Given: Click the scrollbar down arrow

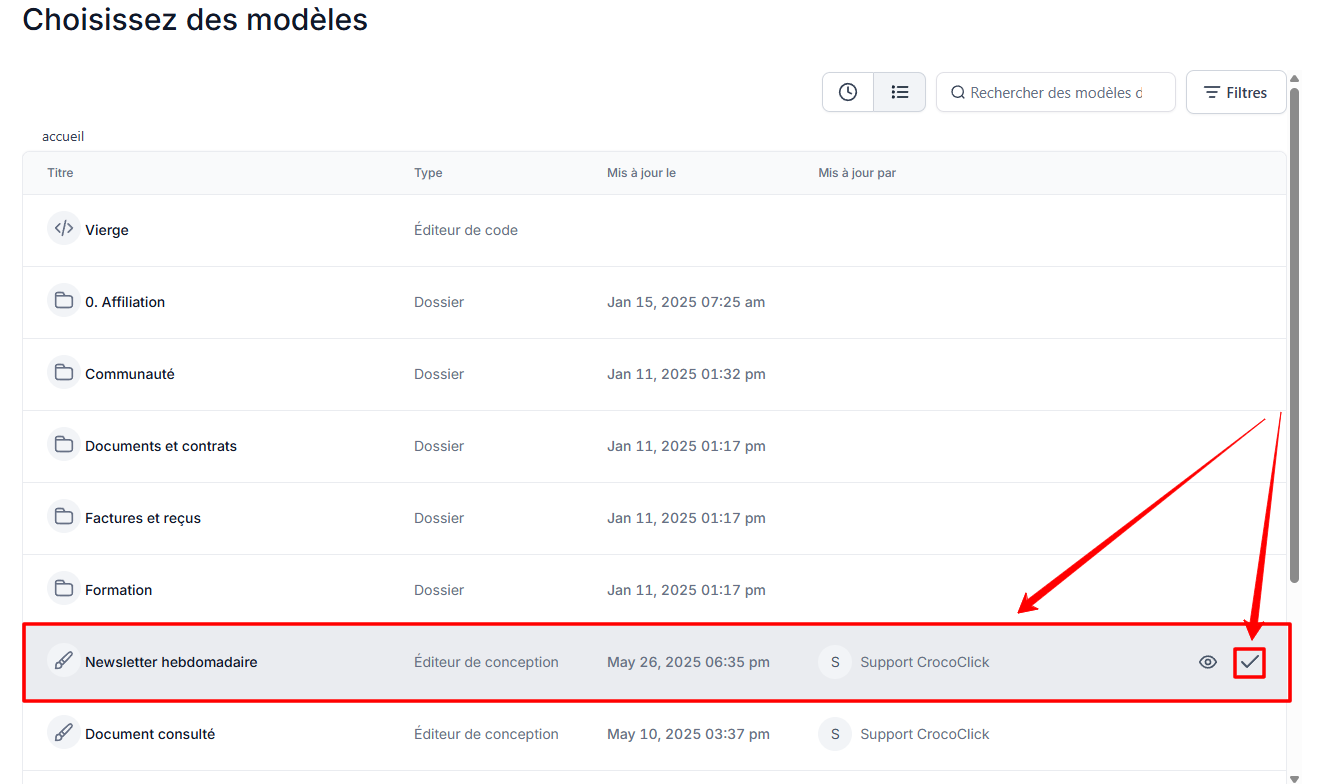Looking at the screenshot, I should point(1294,778).
